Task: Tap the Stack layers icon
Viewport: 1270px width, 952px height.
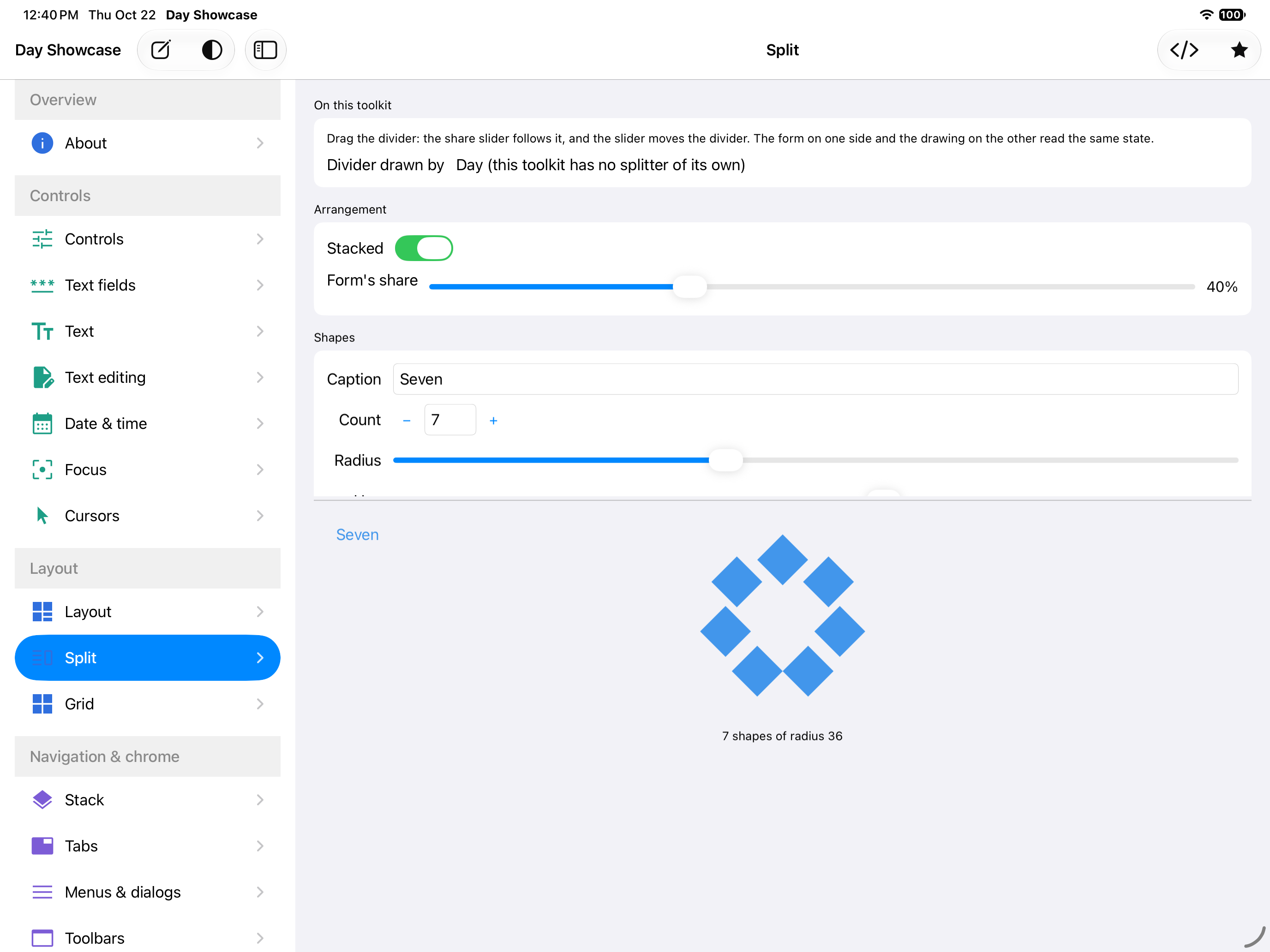Action: [42, 799]
